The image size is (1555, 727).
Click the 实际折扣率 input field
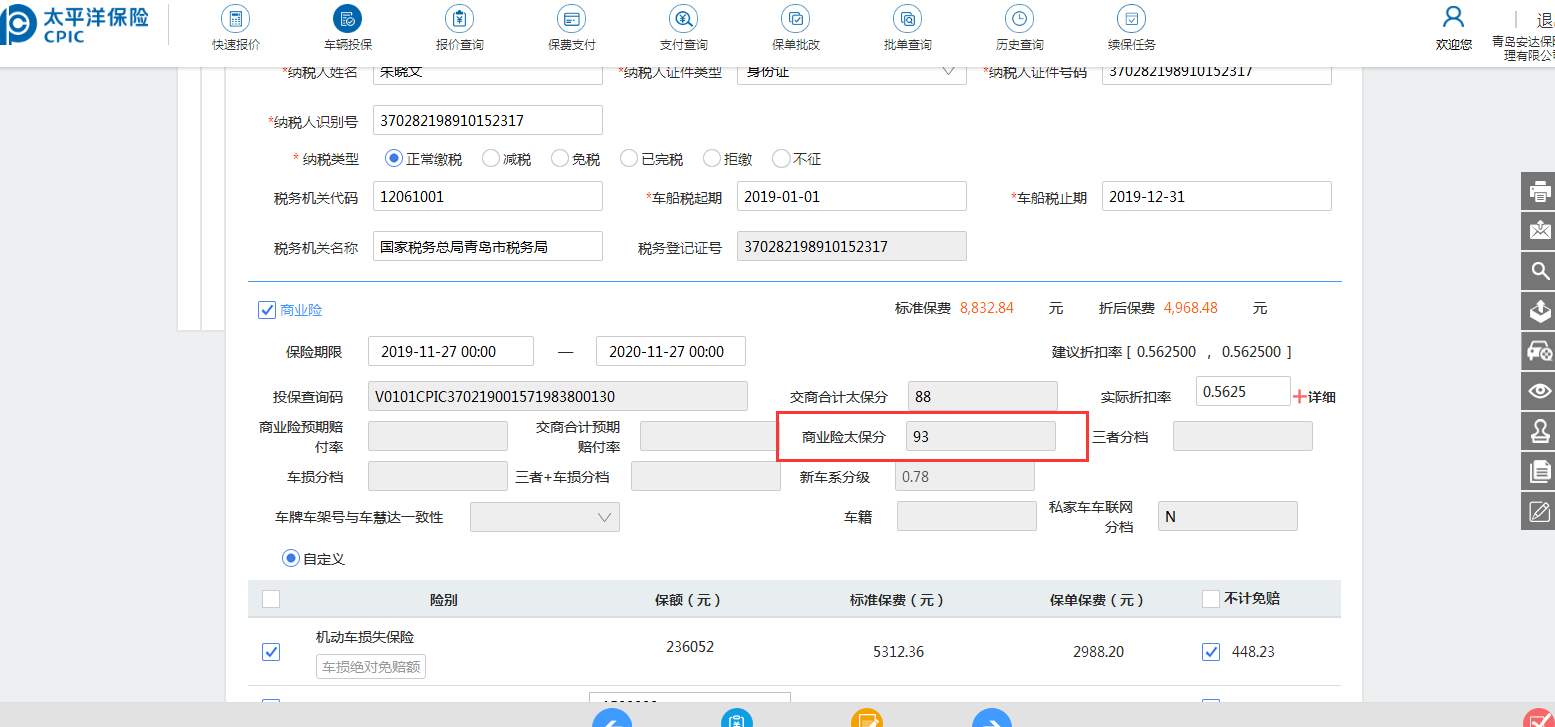(1242, 392)
